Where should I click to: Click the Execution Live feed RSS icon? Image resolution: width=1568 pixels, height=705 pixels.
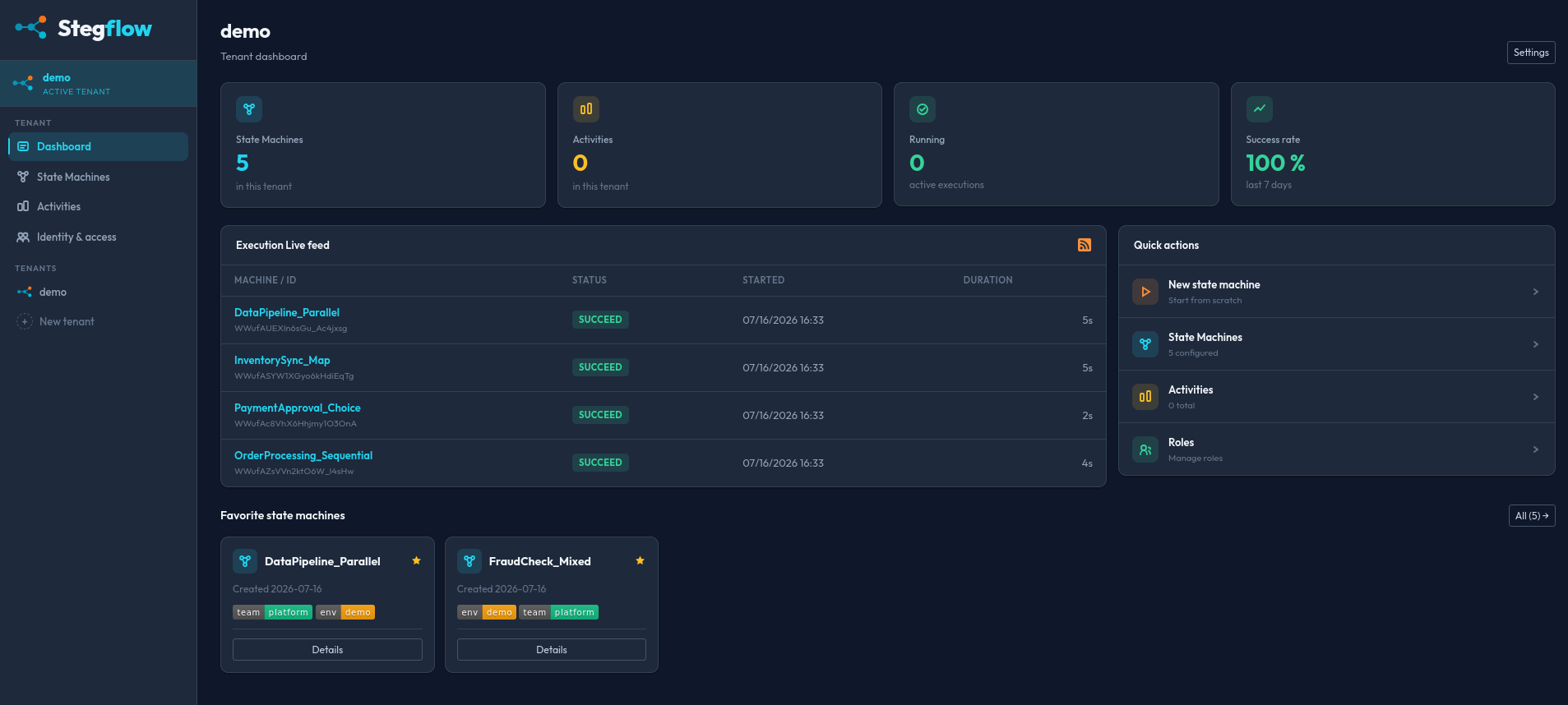1085,245
